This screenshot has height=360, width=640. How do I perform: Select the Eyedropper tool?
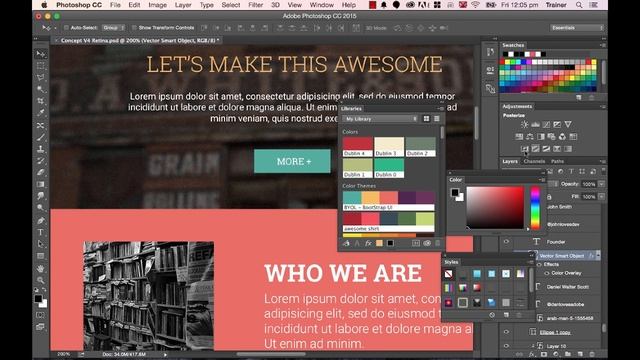click(40, 113)
